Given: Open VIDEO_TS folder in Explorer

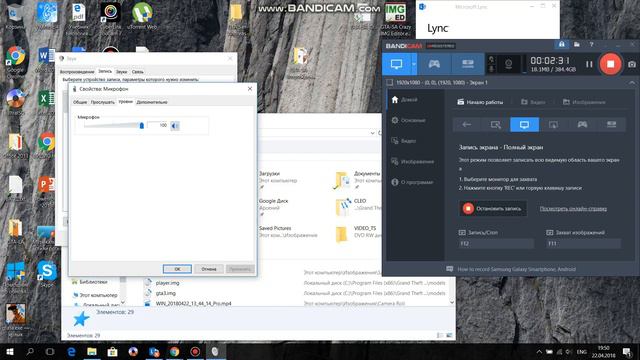Looking at the screenshot, I should [358, 232].
